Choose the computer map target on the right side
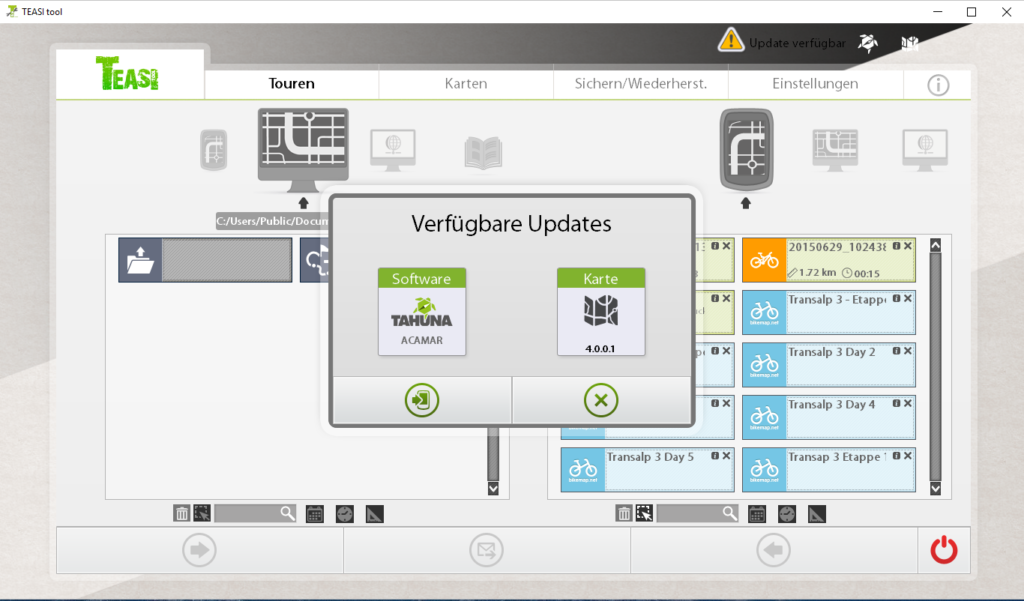The width and height of the screenshot is (1024, 601). point(835,150)
